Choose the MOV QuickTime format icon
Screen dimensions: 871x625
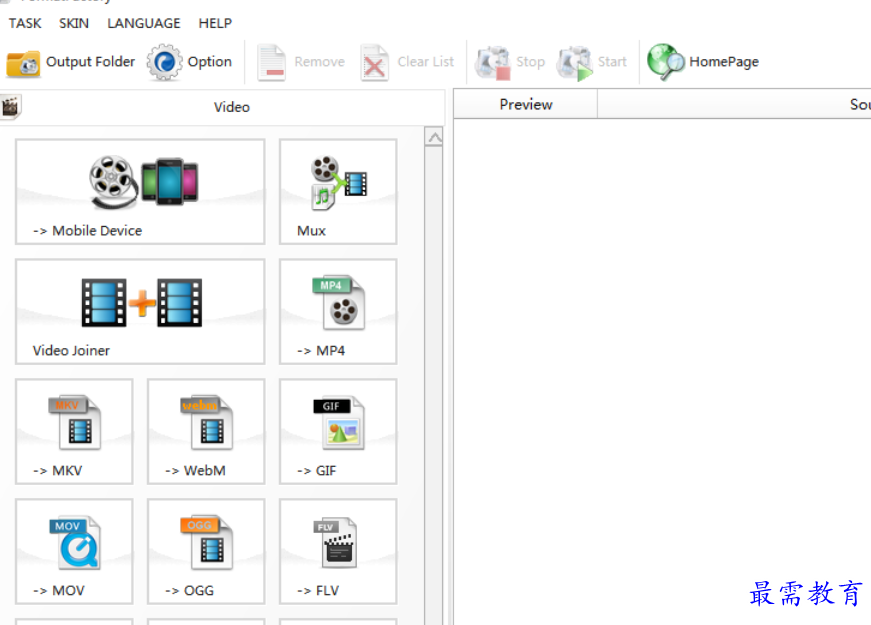(x=75, y=542)
